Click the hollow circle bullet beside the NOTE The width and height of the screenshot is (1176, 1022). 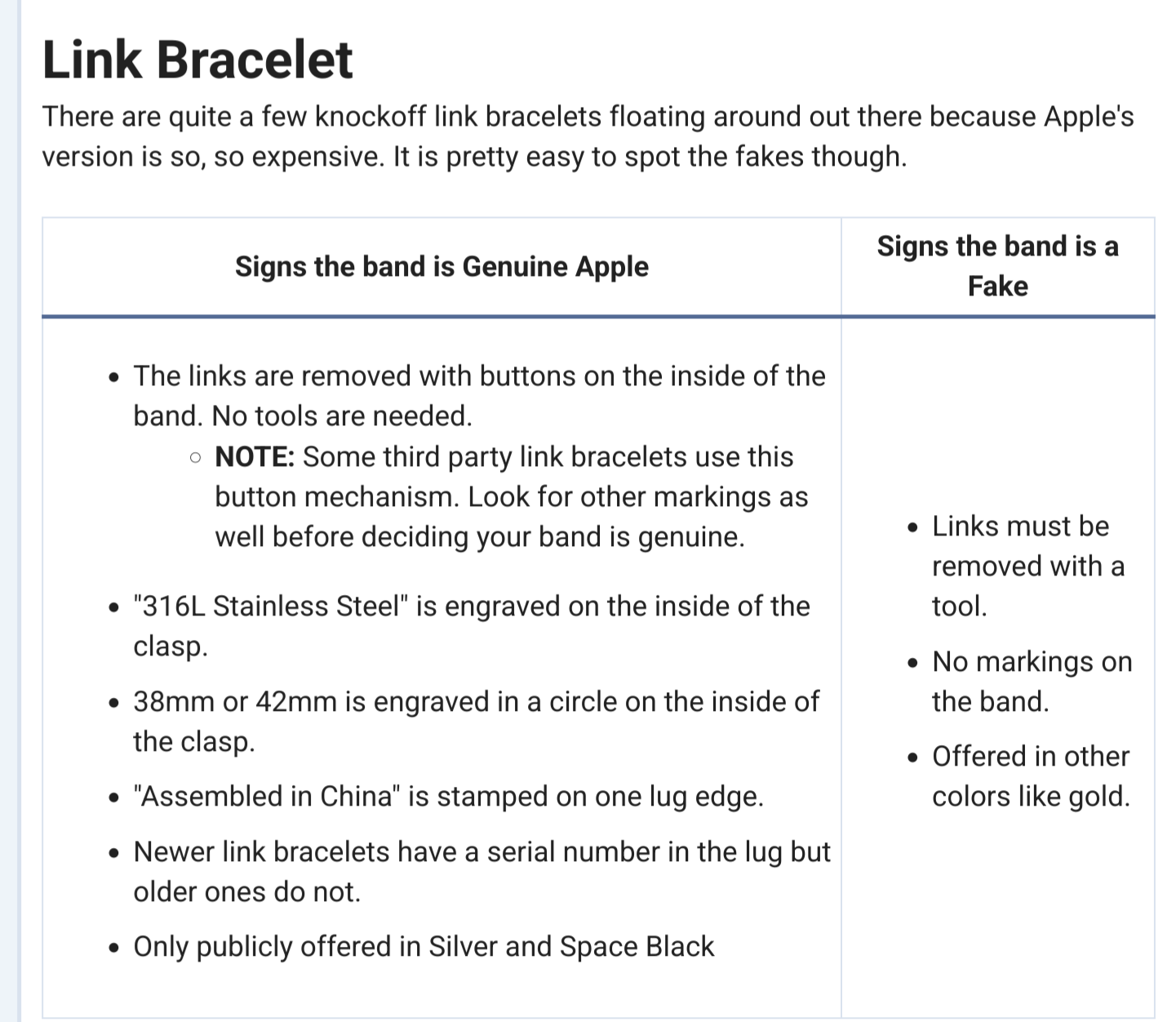(x=194, y=458)
